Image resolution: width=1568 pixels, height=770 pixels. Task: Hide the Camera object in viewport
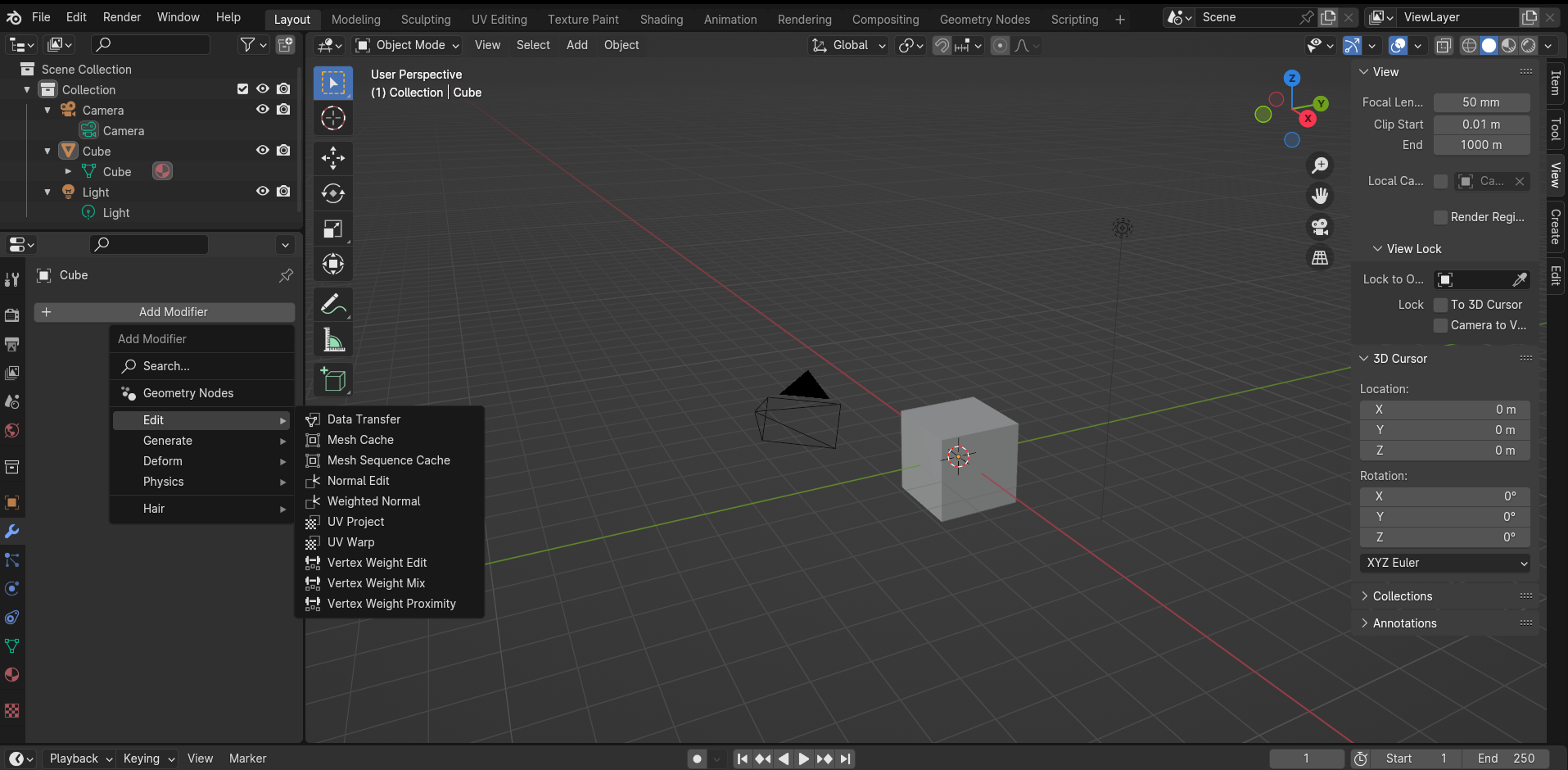263,110
